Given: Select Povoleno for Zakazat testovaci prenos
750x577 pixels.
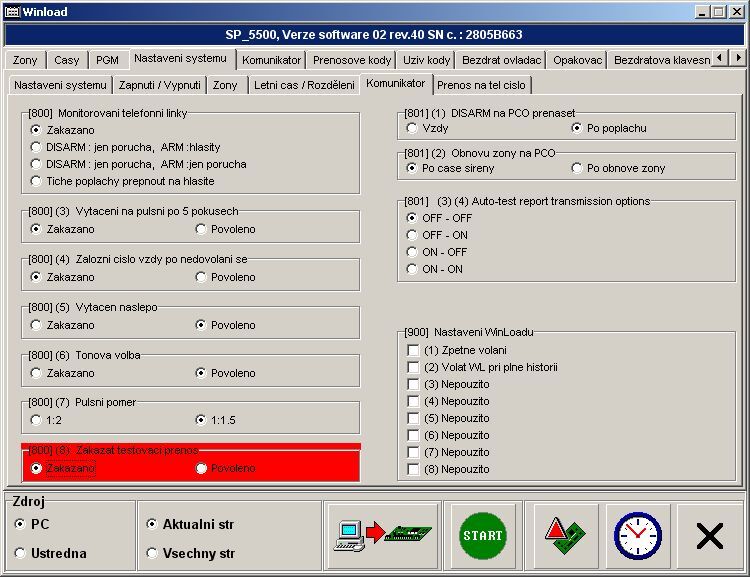Looking at the screenshot, I should point(203,468).
